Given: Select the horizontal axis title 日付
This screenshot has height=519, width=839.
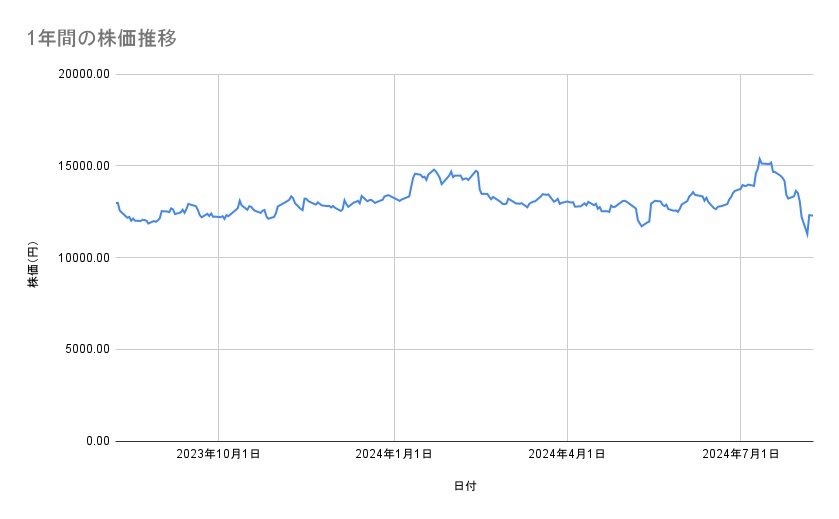Looking at the screenshot, I should 465,486.
